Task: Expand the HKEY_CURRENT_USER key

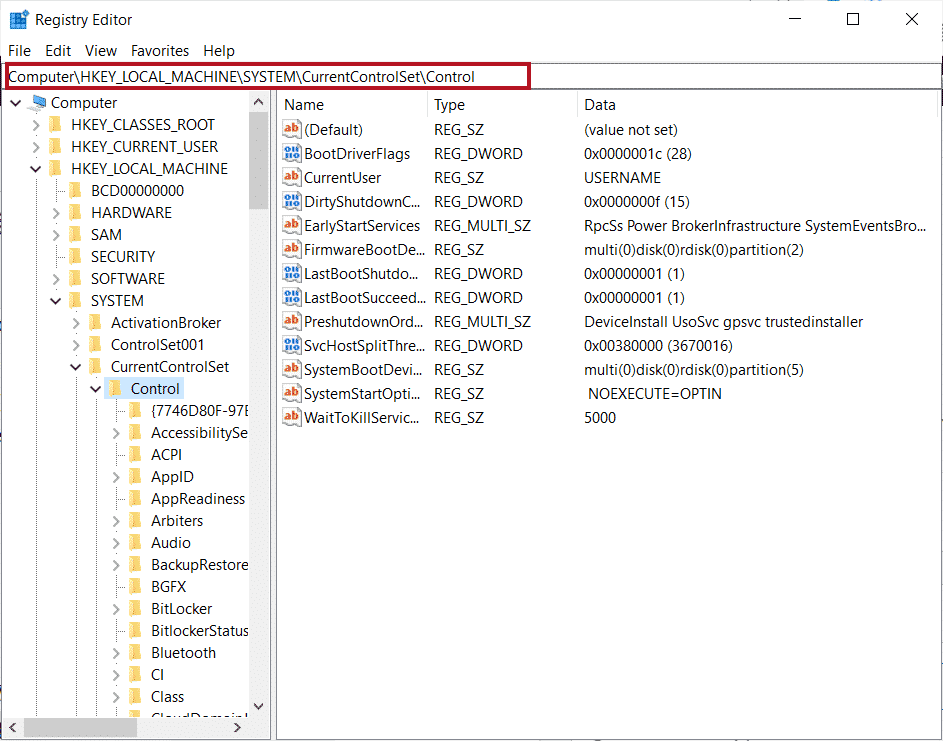Action: pyautogui.click(x=35, y=147)
